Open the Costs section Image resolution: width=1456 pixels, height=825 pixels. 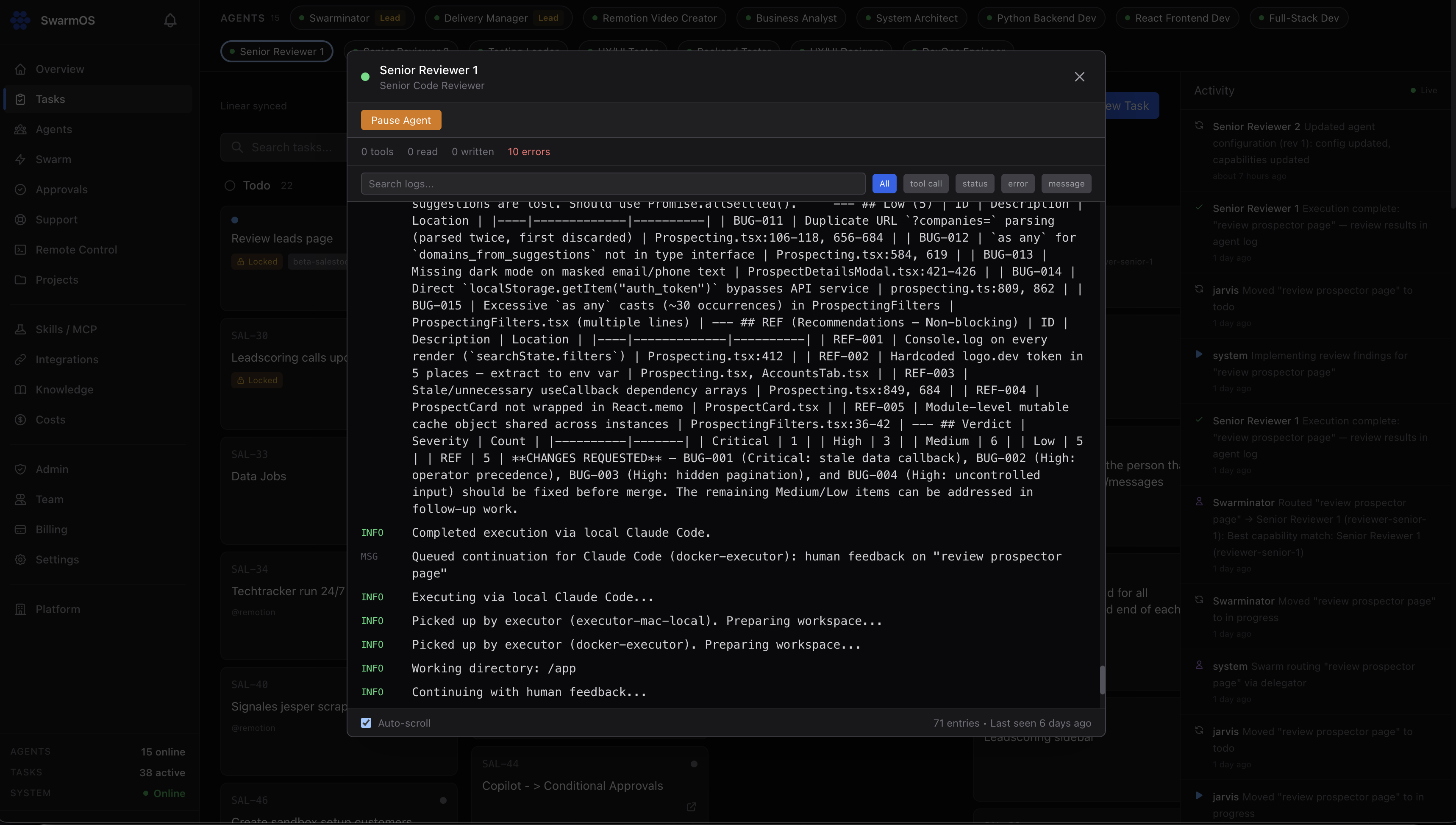pos(50,419)
